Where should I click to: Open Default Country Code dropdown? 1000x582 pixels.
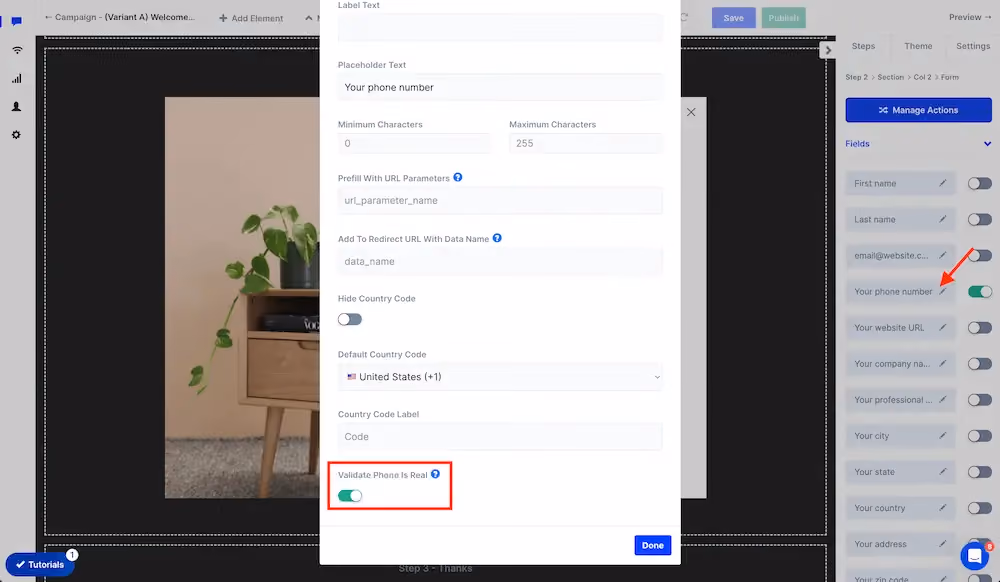(x=500, y=377)
